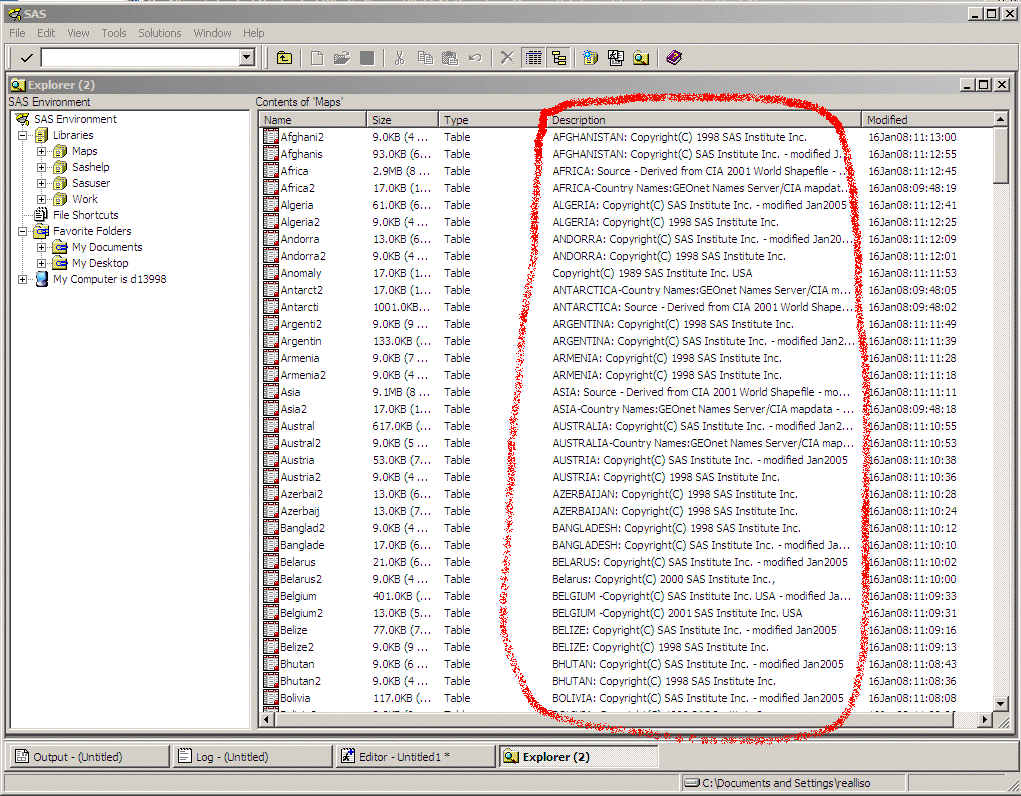
Task: Click the Maps library cabinet icon
Action: [60, 151]
